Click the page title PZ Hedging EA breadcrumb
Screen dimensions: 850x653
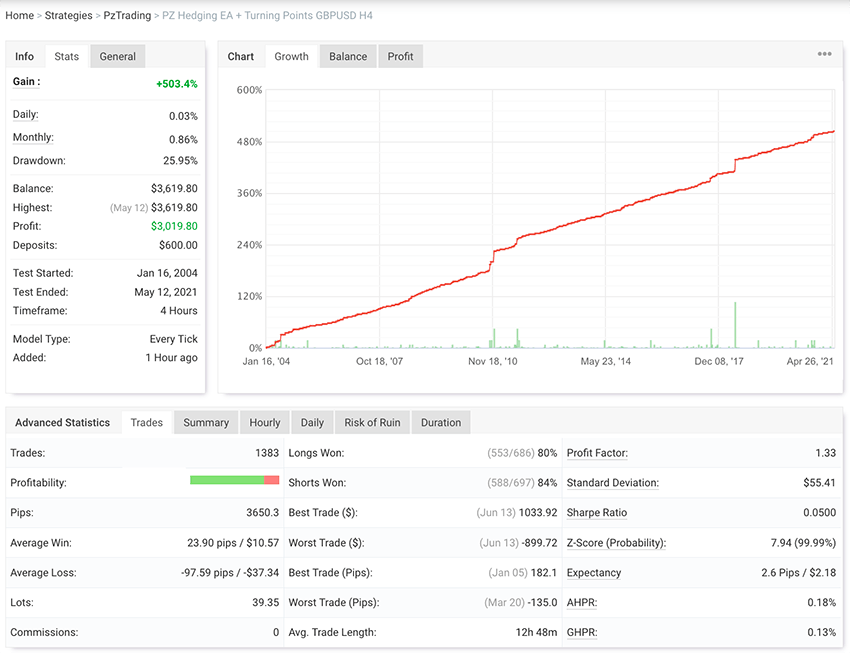(x=267, y=15)
